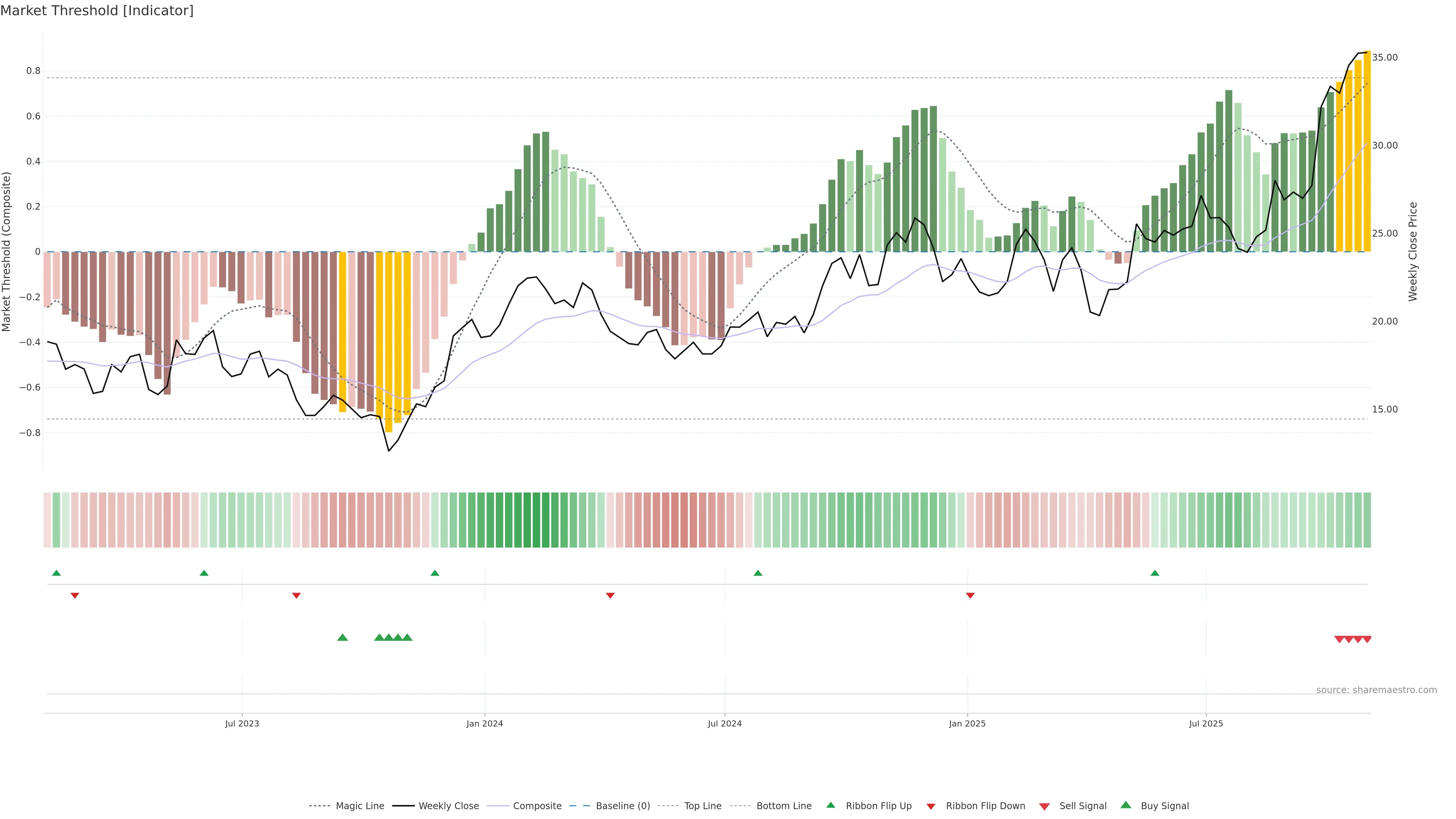Click Buy Signal legend green triangle
Screen dimensions: 1456x819
[1126, 805]
